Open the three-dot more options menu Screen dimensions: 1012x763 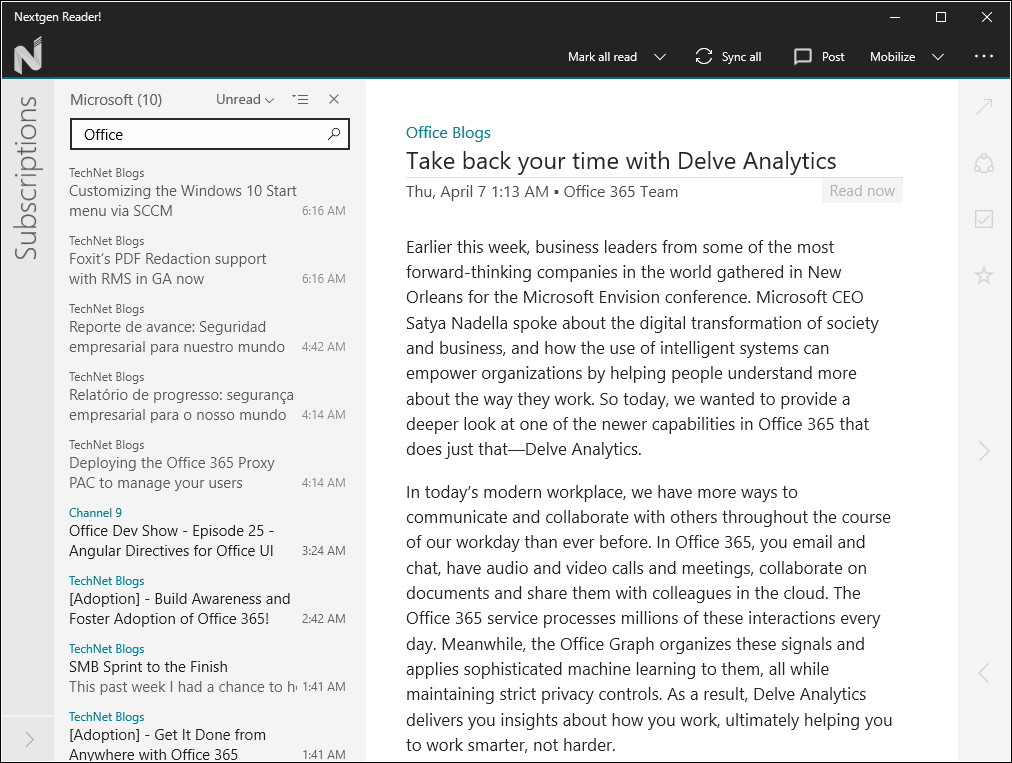click(984, 57)
